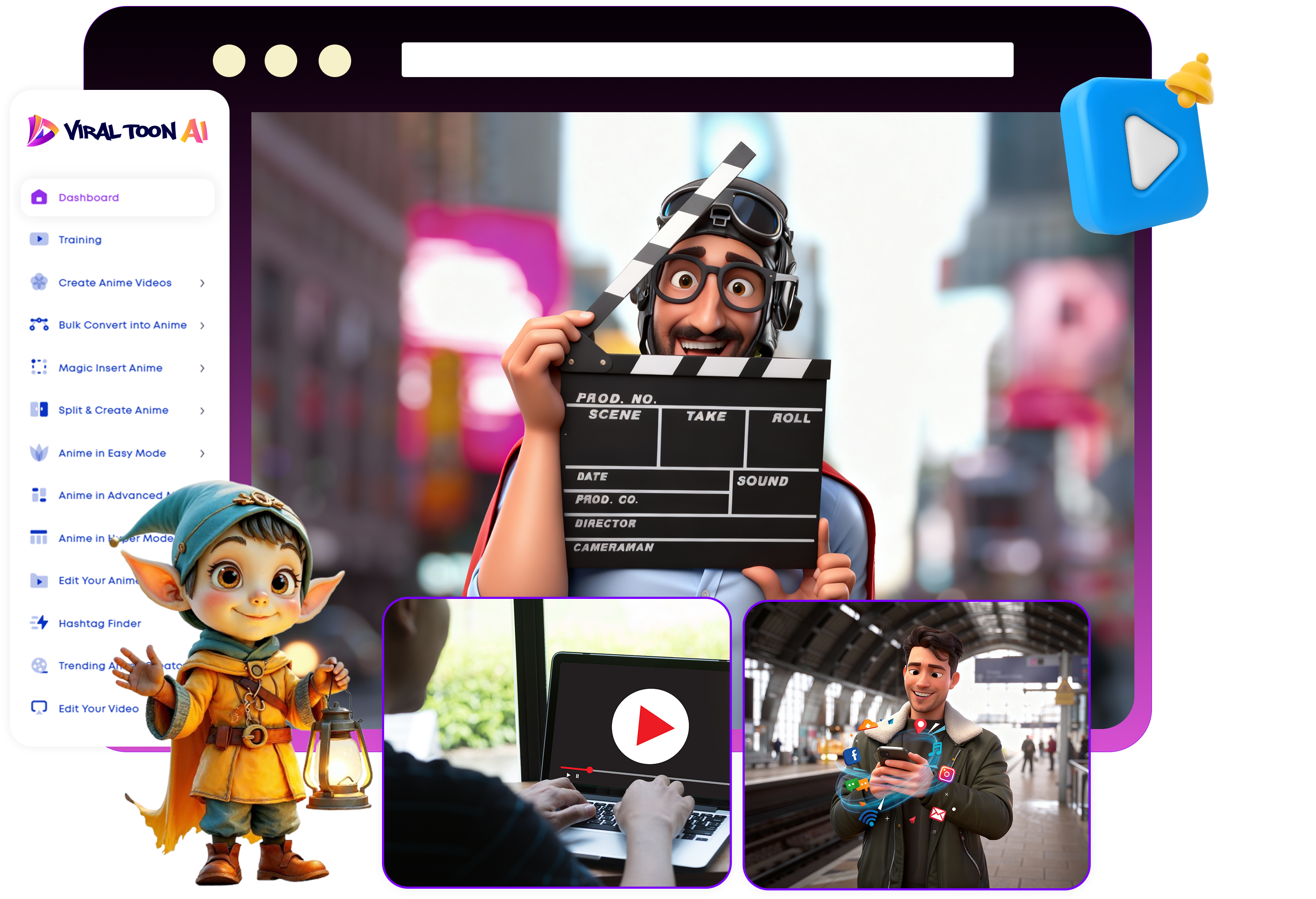Click the Edit Your Video monitor icon

39,708
